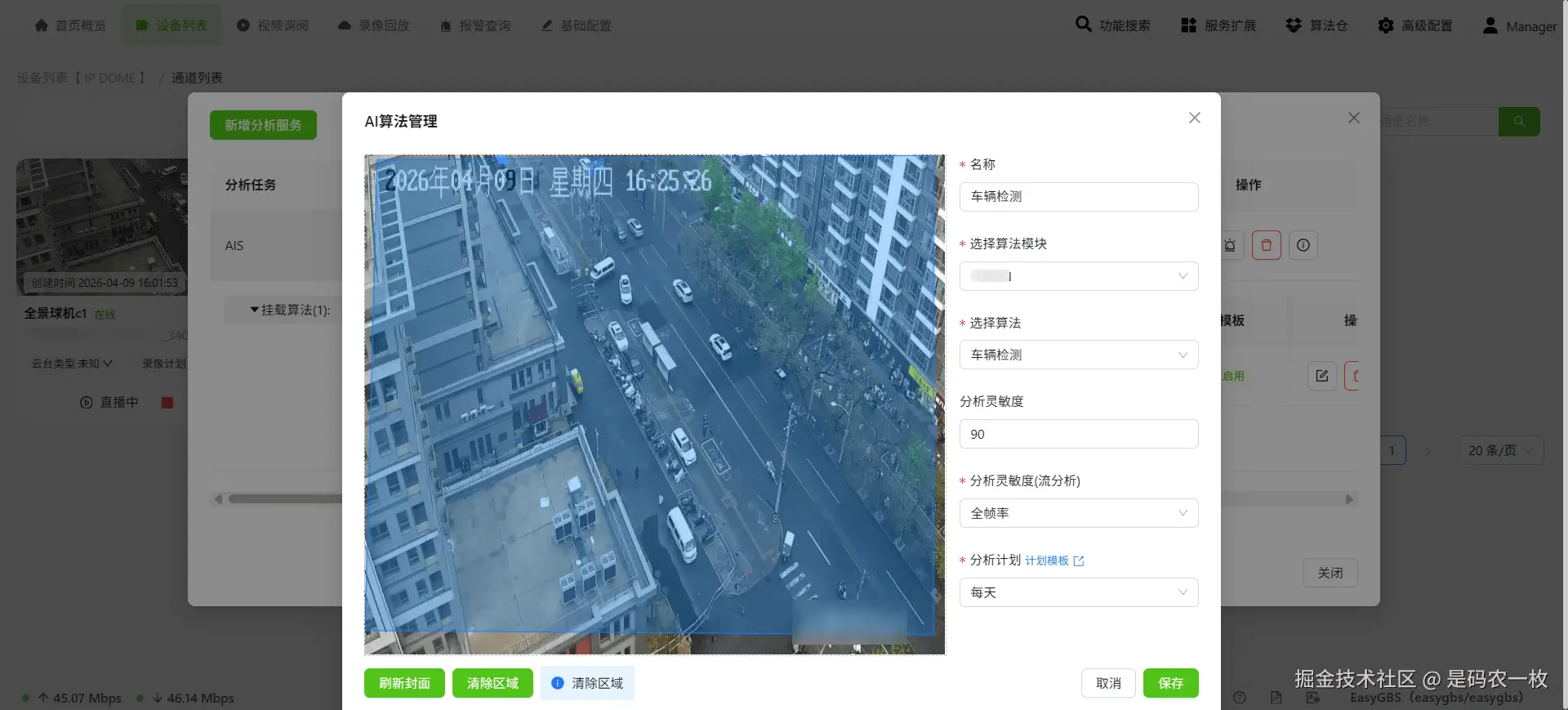Select page 1 in pagination
The width and height of the screenshot is (1568, 710).
(1392, 450)
